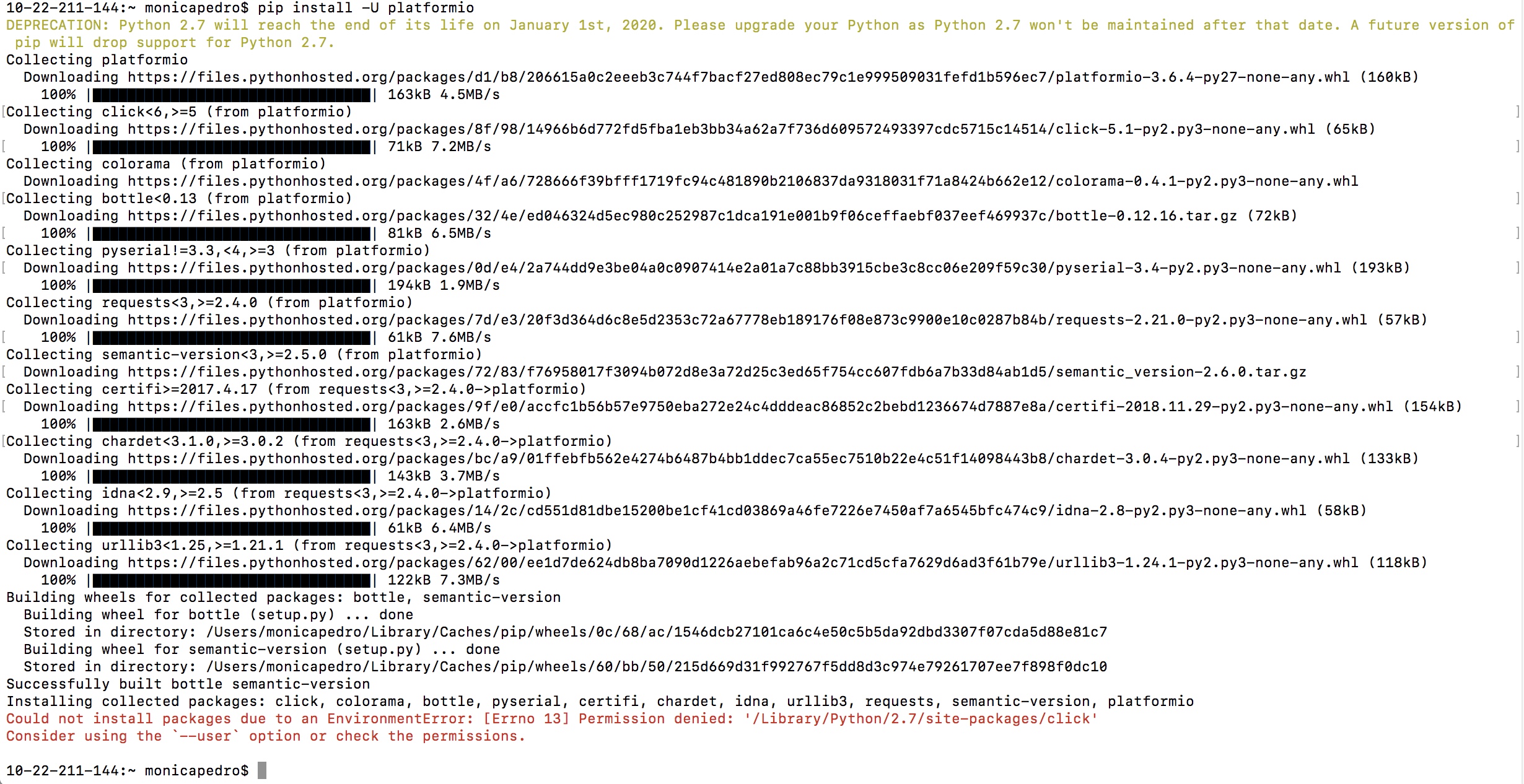Click the pip install -U platformio command
This screenshot has height=784, width=1524.
[366, 8]
